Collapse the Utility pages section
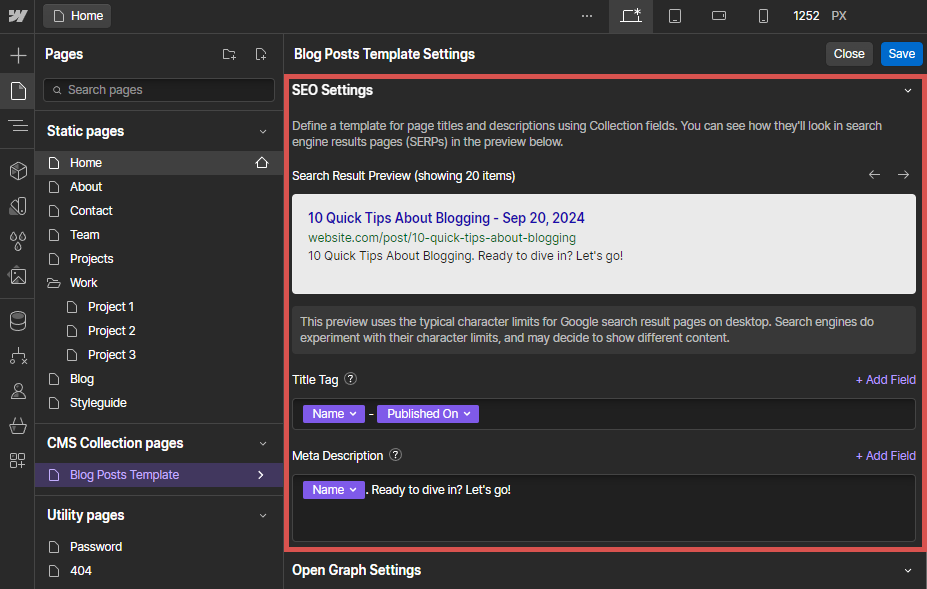This screenshot has width=927, height=589. (x=263, y=516)
